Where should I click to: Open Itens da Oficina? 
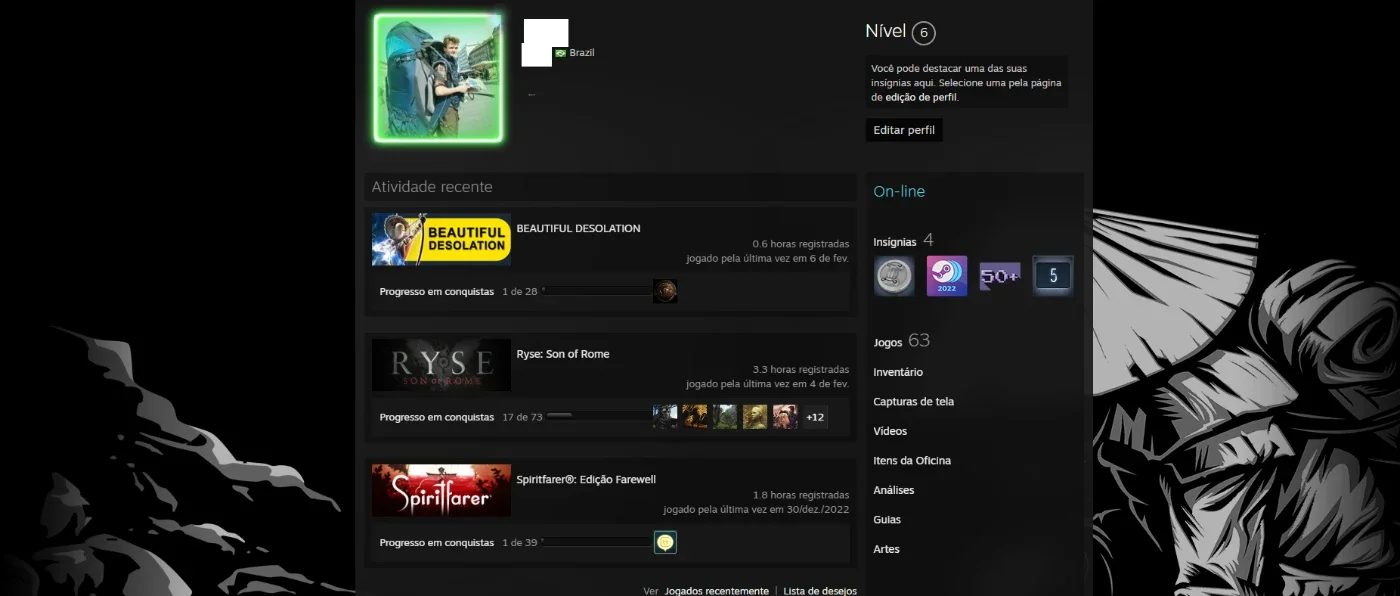point(912,461)
